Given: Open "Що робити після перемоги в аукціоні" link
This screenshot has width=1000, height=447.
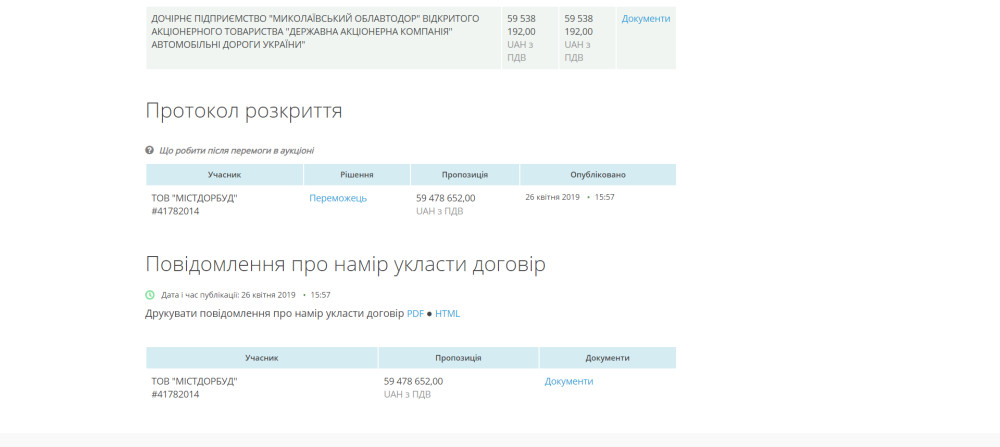Looking at the screenshot, I should point(236,150).
